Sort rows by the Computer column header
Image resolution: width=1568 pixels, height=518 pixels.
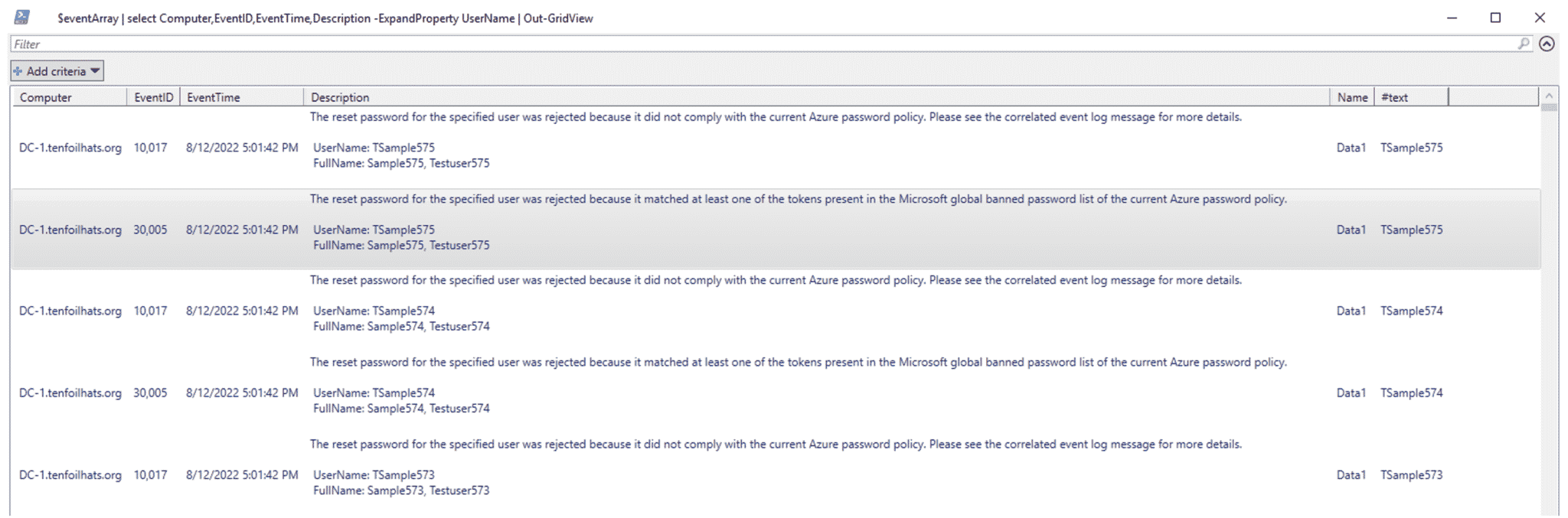(x=46, y=97)
